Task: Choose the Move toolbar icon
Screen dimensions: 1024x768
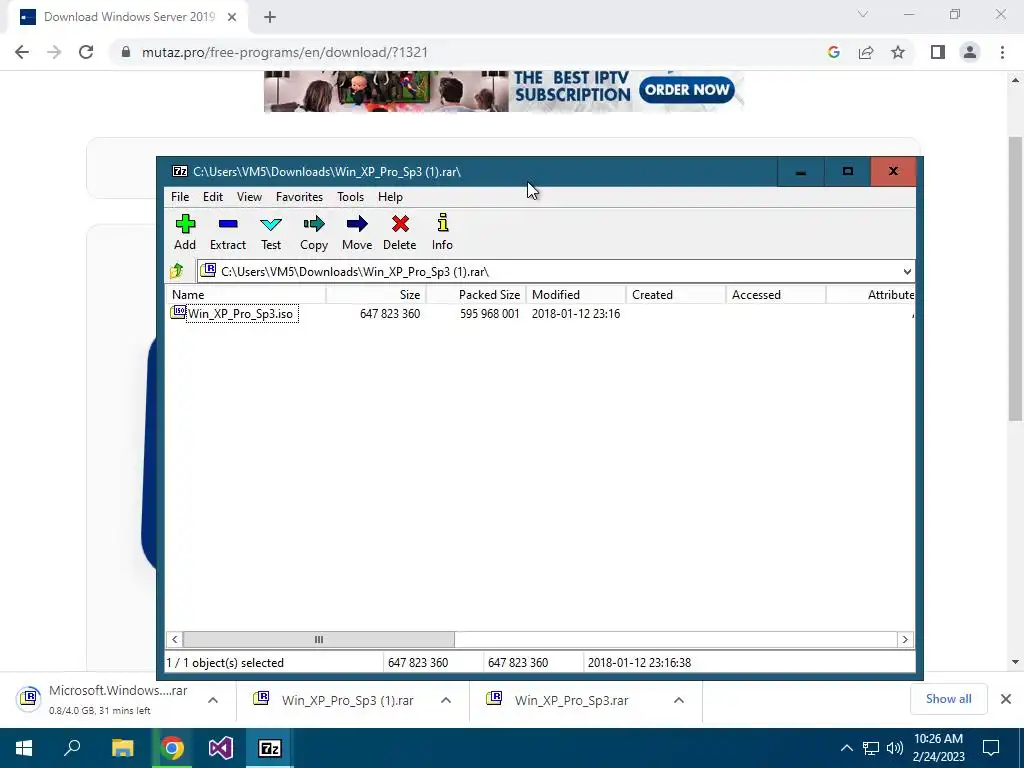Action: pyautogui.click(x=357, y=224)
